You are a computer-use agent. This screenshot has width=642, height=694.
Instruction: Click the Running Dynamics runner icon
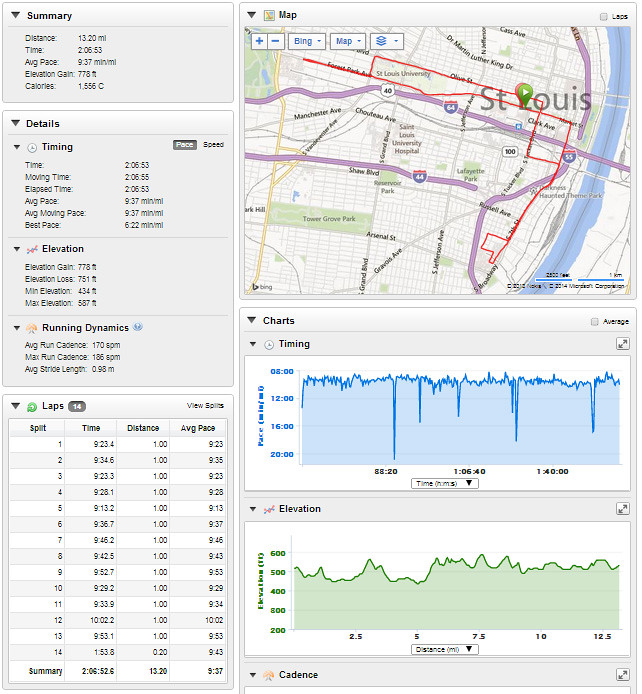(x=31, y=328)
